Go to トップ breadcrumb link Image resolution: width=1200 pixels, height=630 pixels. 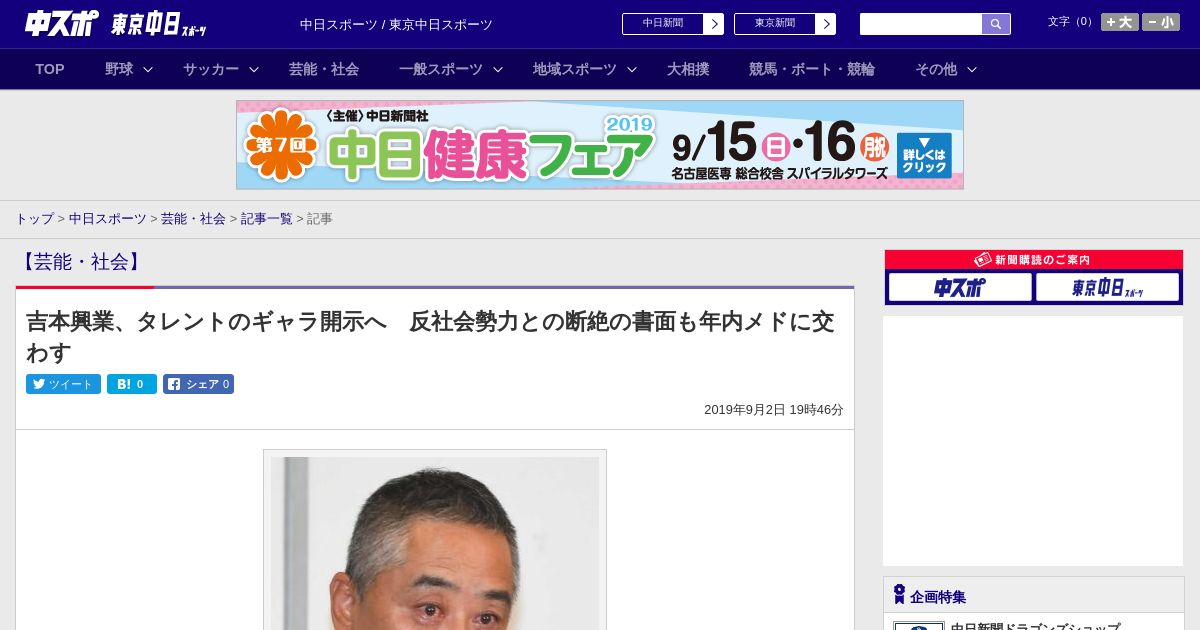(34, 218)
